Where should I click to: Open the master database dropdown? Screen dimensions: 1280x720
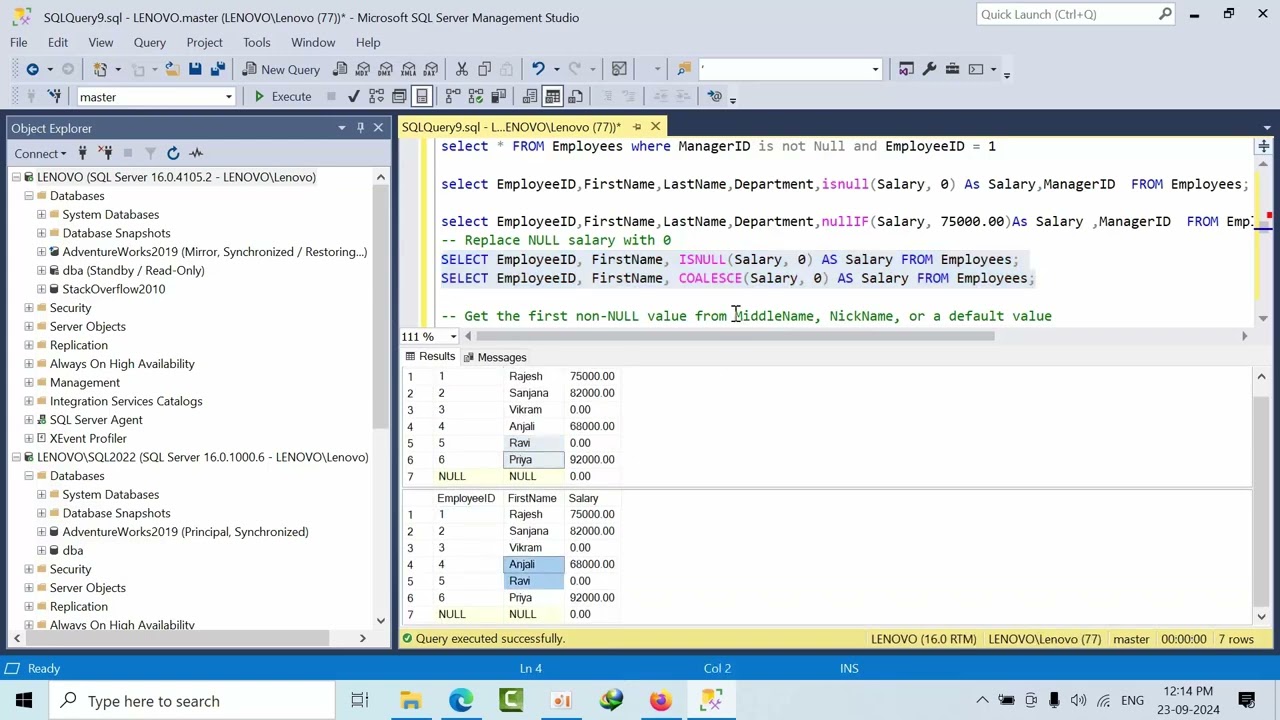click(228, 97)
